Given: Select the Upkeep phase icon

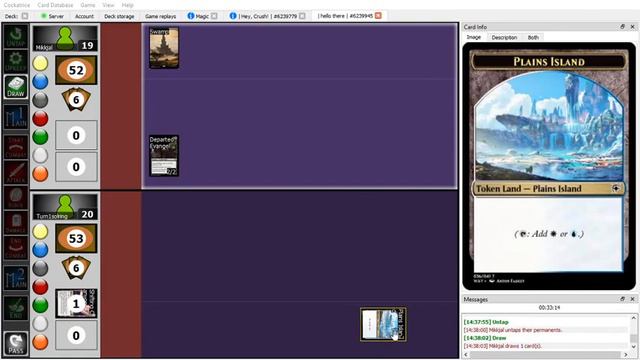Looking at the screenshot, I should pyautogui.click(x=16, y=61).
